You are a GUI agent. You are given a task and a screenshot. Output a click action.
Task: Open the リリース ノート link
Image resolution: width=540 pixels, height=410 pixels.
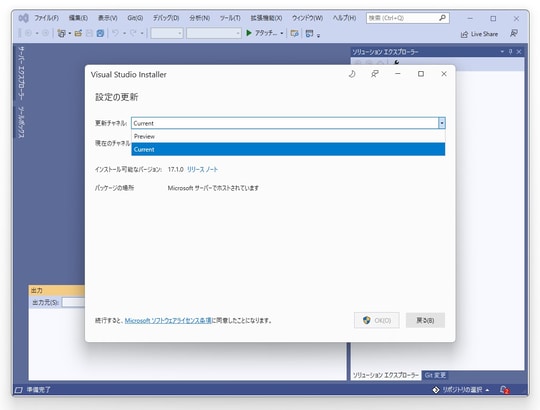(202, 169)
